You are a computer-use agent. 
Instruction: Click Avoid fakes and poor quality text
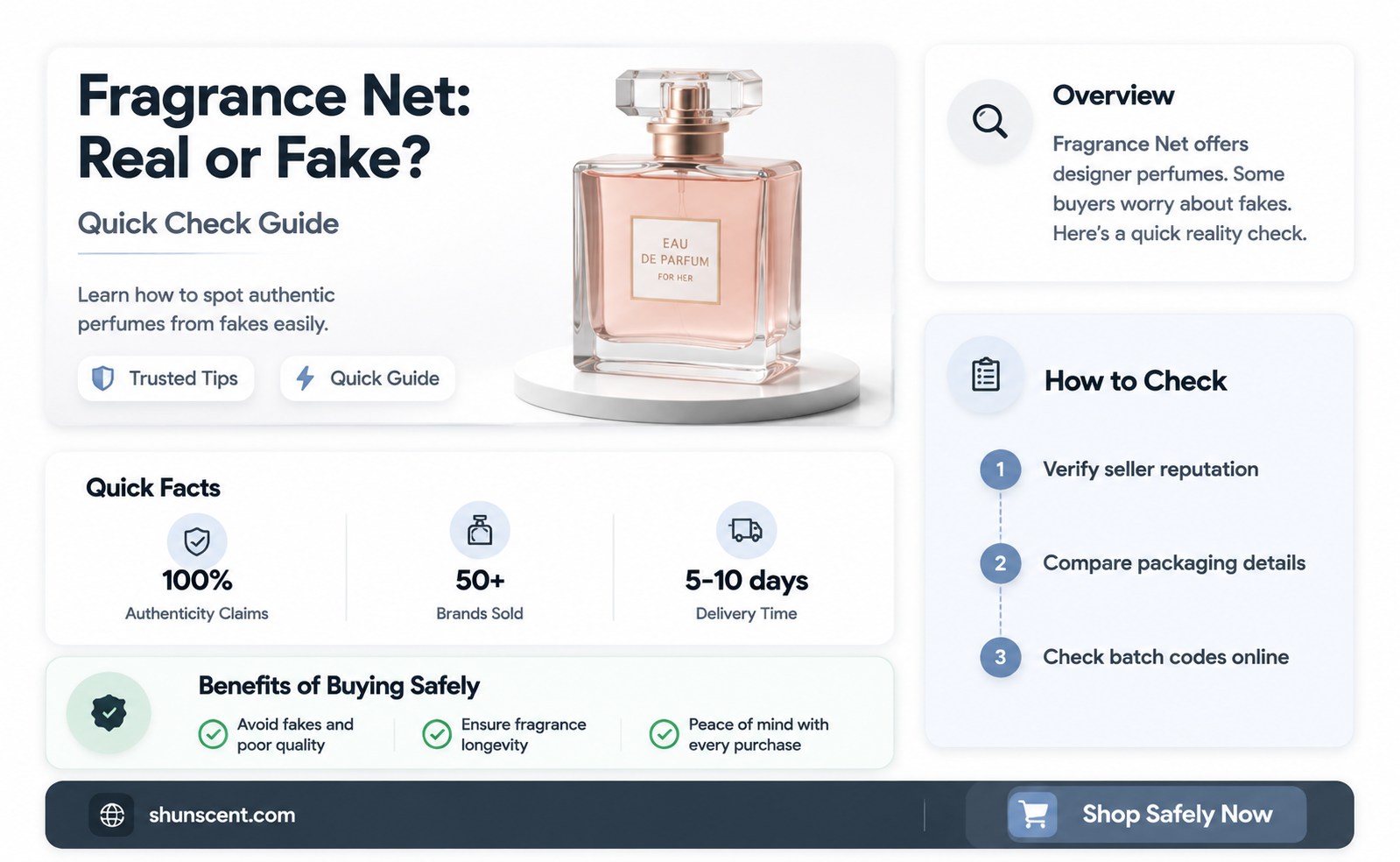(295, 734)
